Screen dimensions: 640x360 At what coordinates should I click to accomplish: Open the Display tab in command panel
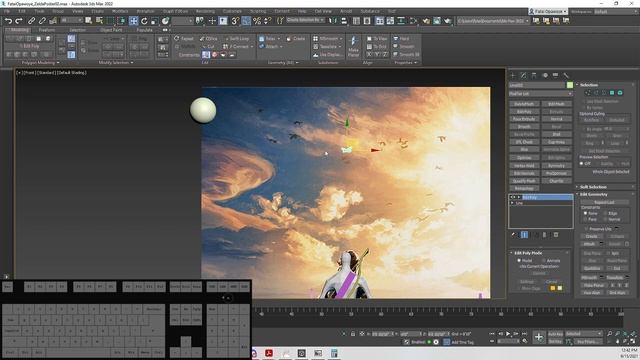pyautogui.click(x=556, y=76)
